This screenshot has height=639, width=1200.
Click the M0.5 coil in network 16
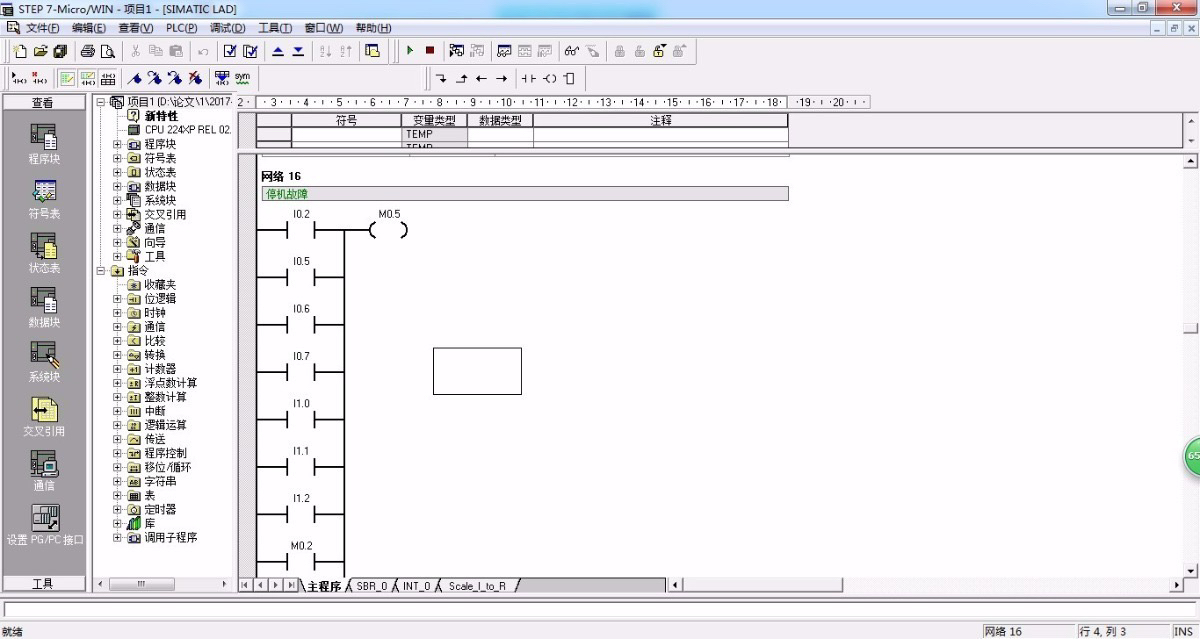[x=388, y=231]
